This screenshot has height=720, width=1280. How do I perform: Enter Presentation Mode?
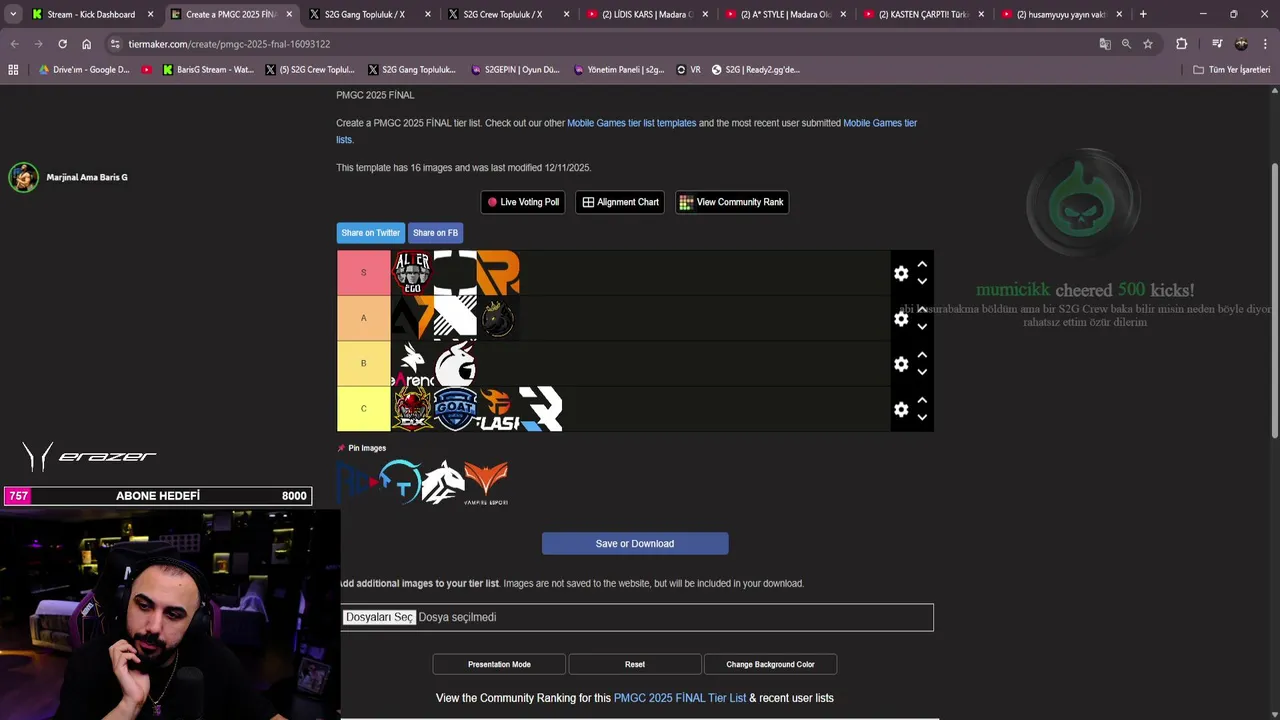click(499, 664)
